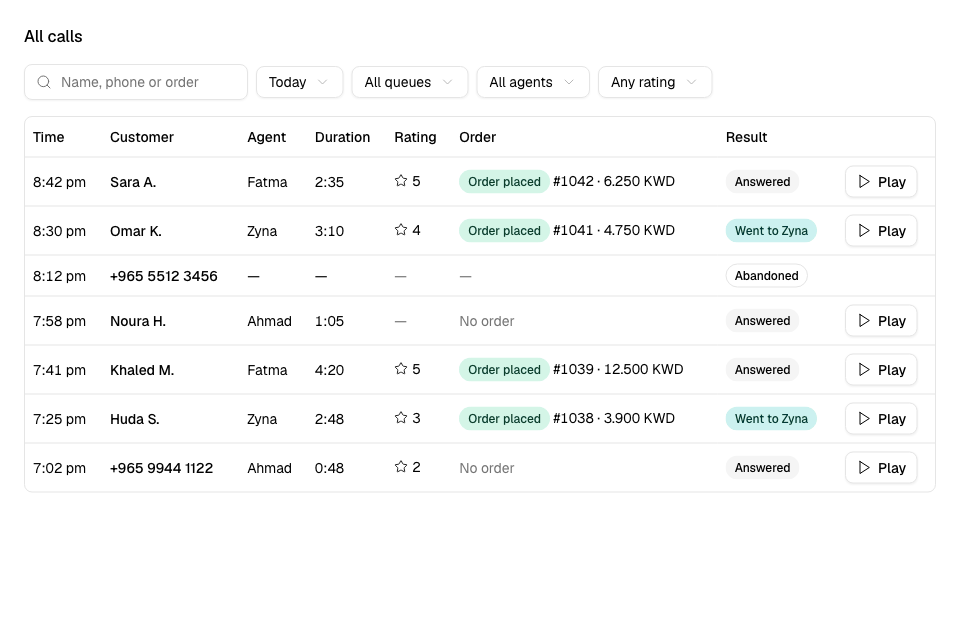Expand the All agents filter
Screen dimensions: 960x640
[533, 82]
